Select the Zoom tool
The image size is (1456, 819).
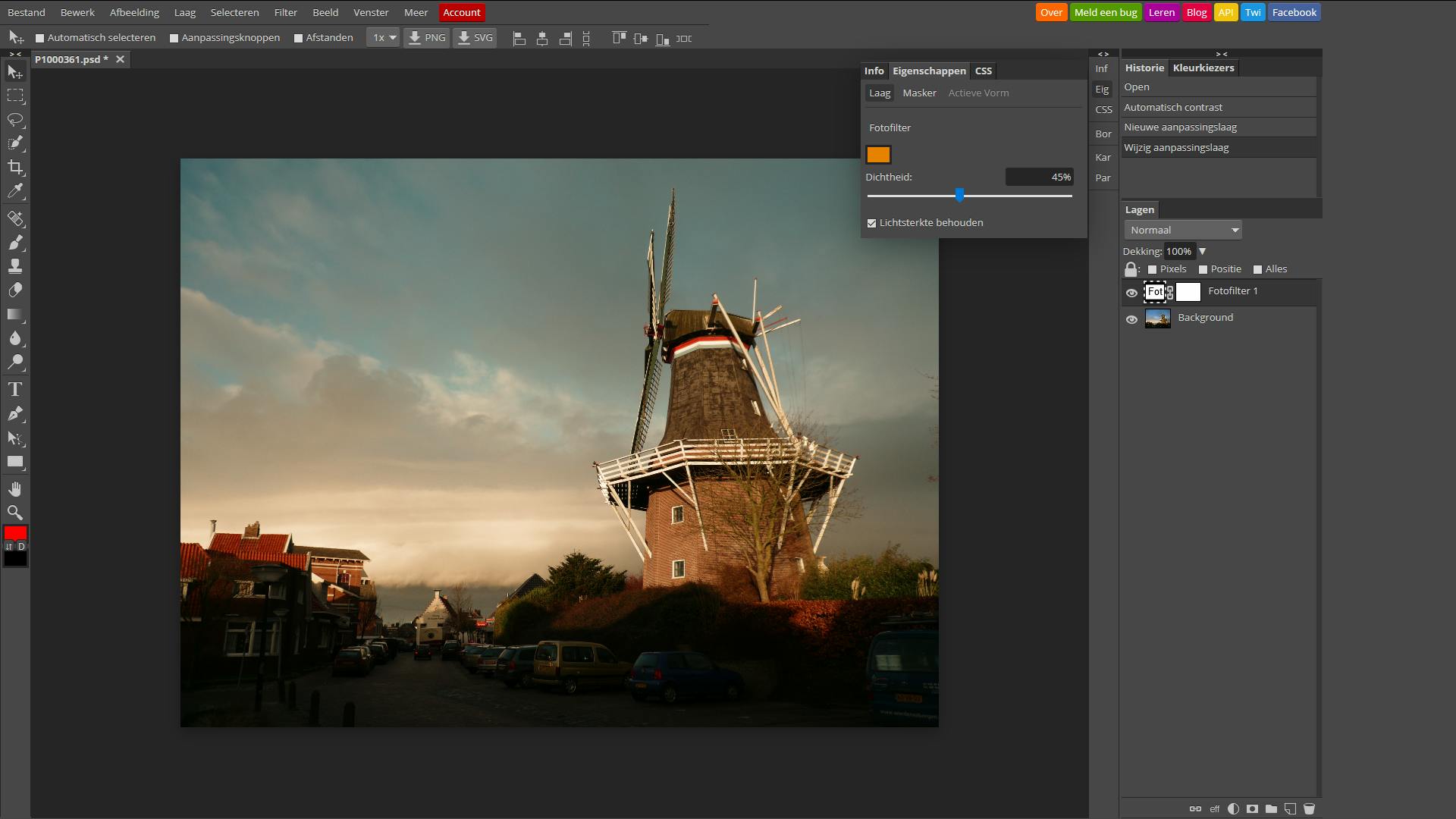(x=15, y=512)
